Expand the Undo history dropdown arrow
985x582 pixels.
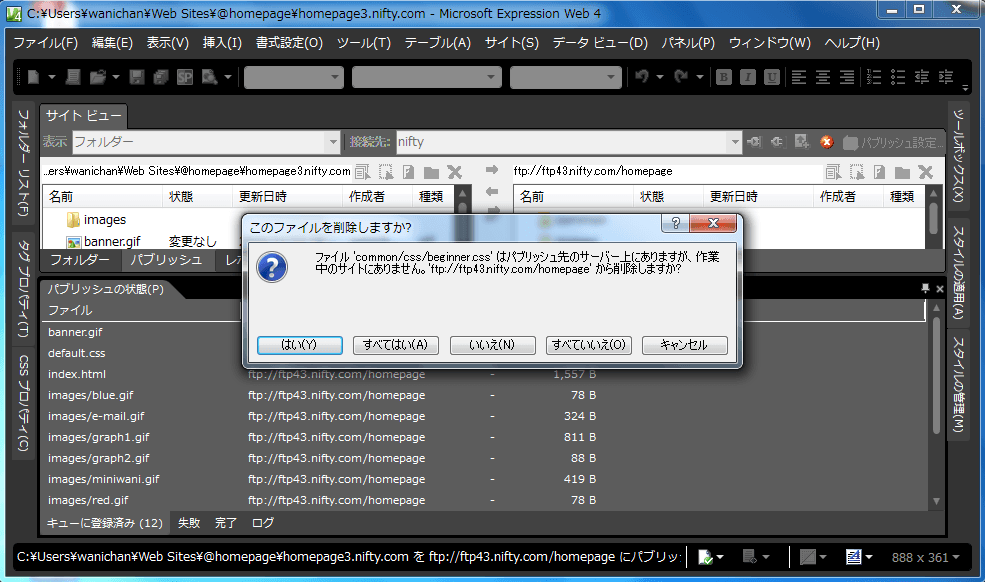pyautogui.click(x=660, y=77)
